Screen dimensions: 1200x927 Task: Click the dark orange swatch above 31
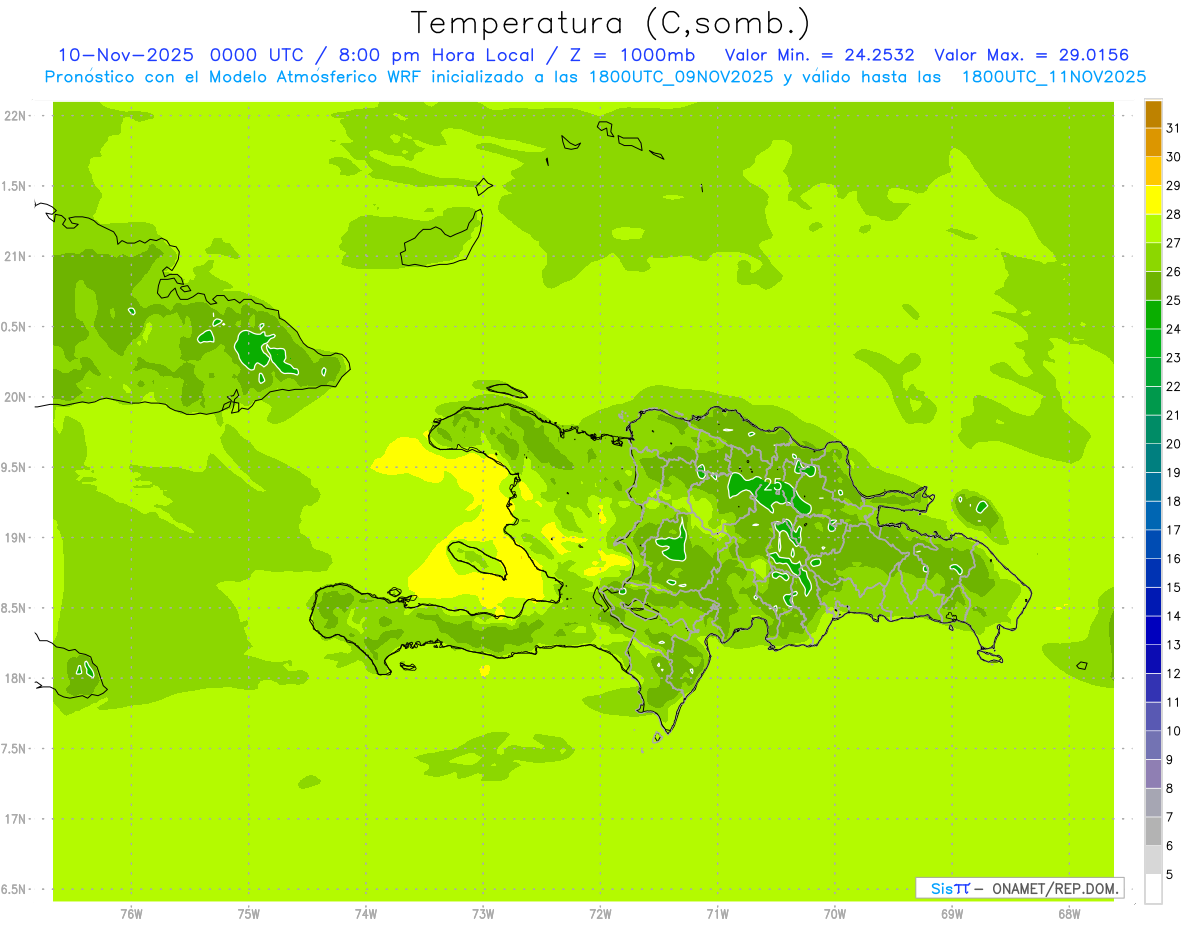[1153, 114]
